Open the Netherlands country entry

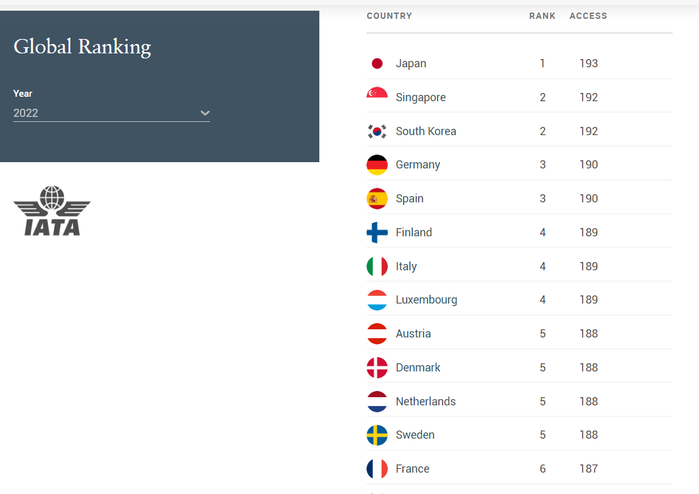(x=519, y=401)
